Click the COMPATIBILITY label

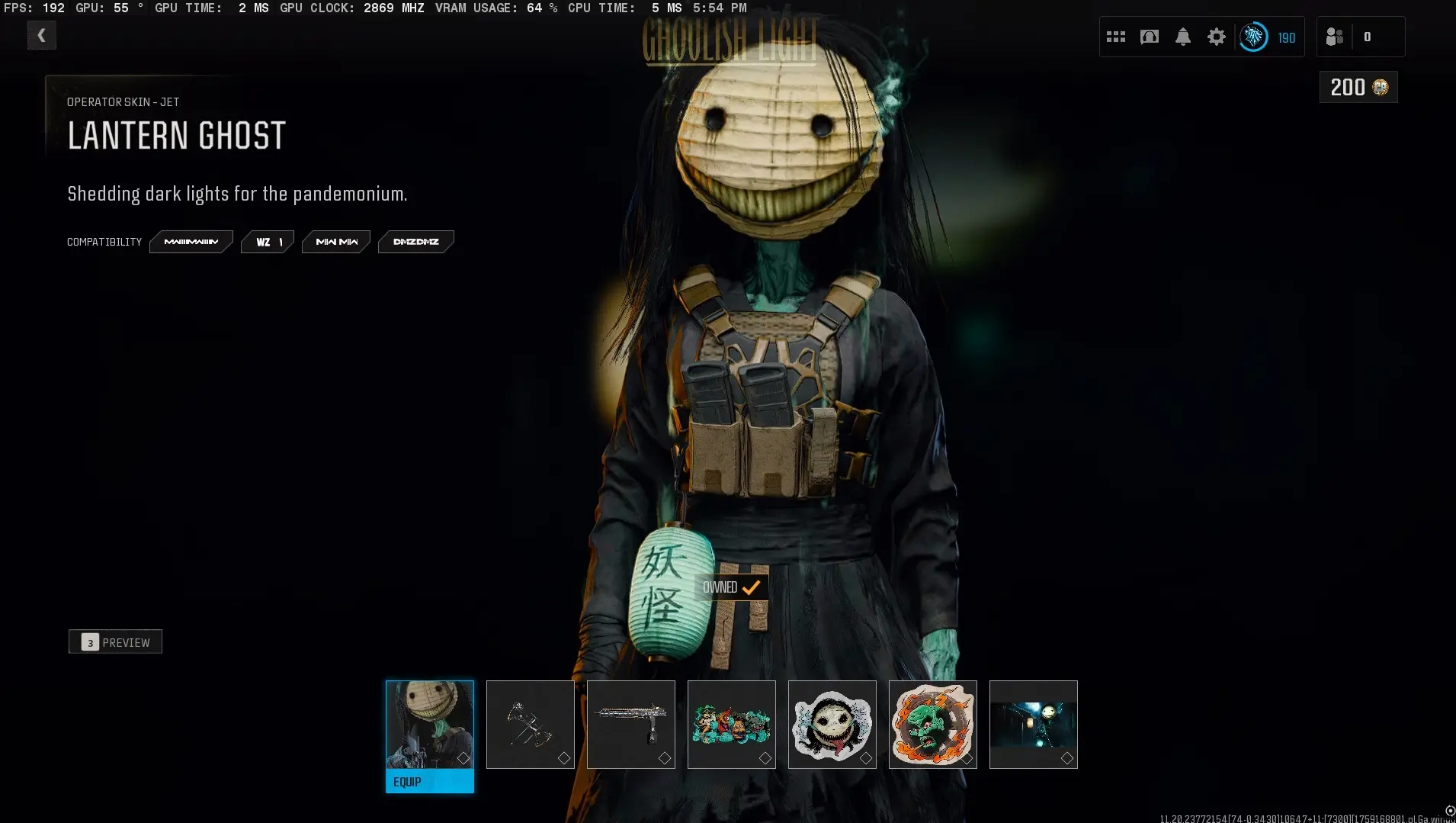tap(104, 242)
